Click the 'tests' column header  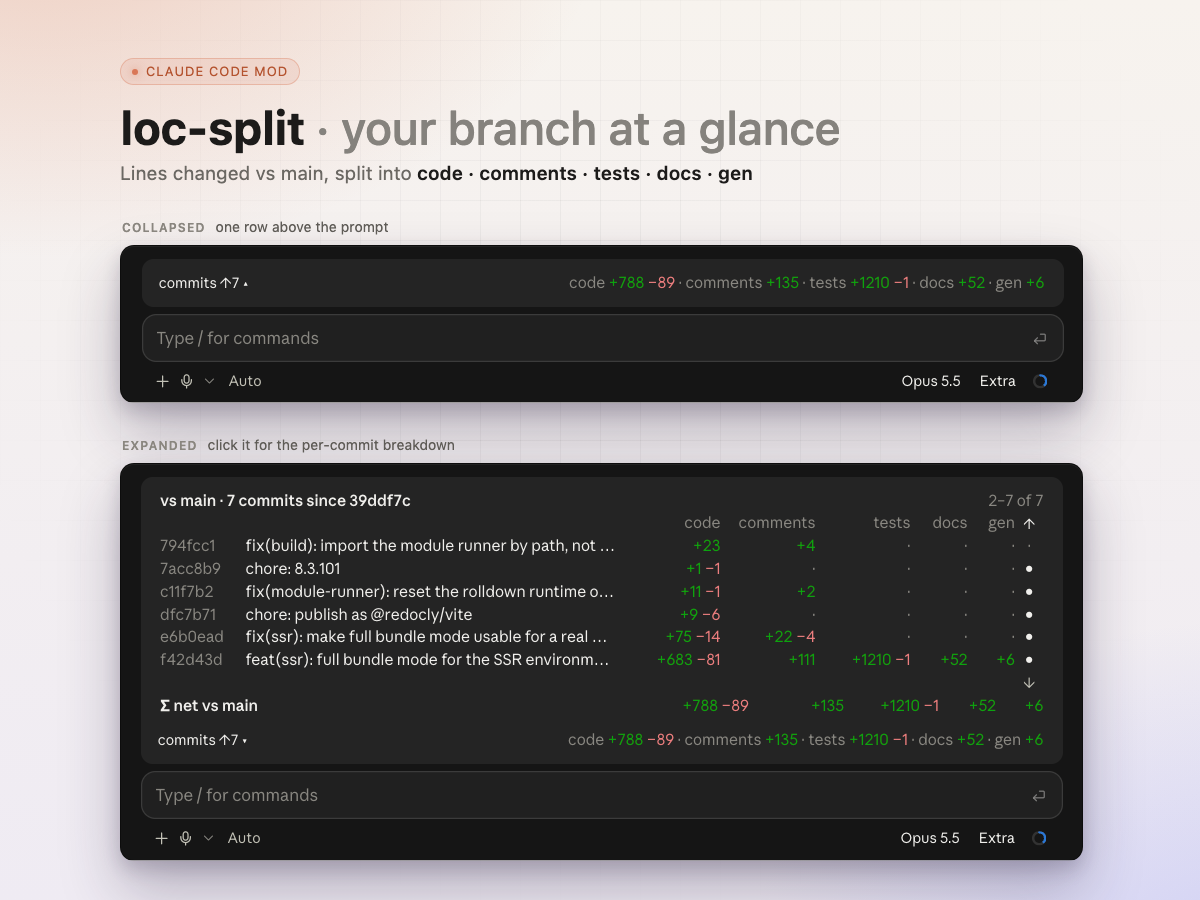click(892, 523)
